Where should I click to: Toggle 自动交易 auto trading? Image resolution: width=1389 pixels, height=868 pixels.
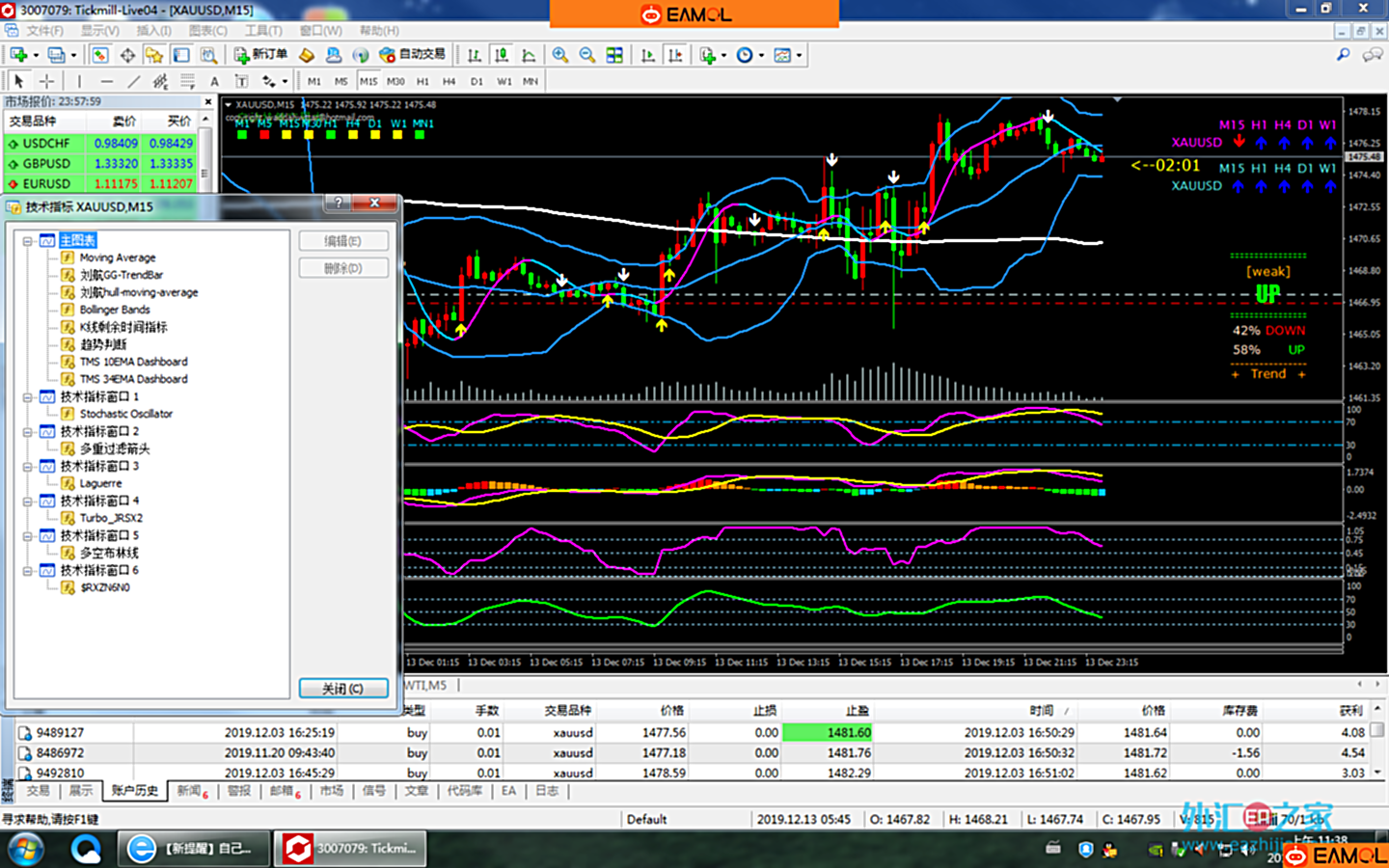(x=413, y=55)
